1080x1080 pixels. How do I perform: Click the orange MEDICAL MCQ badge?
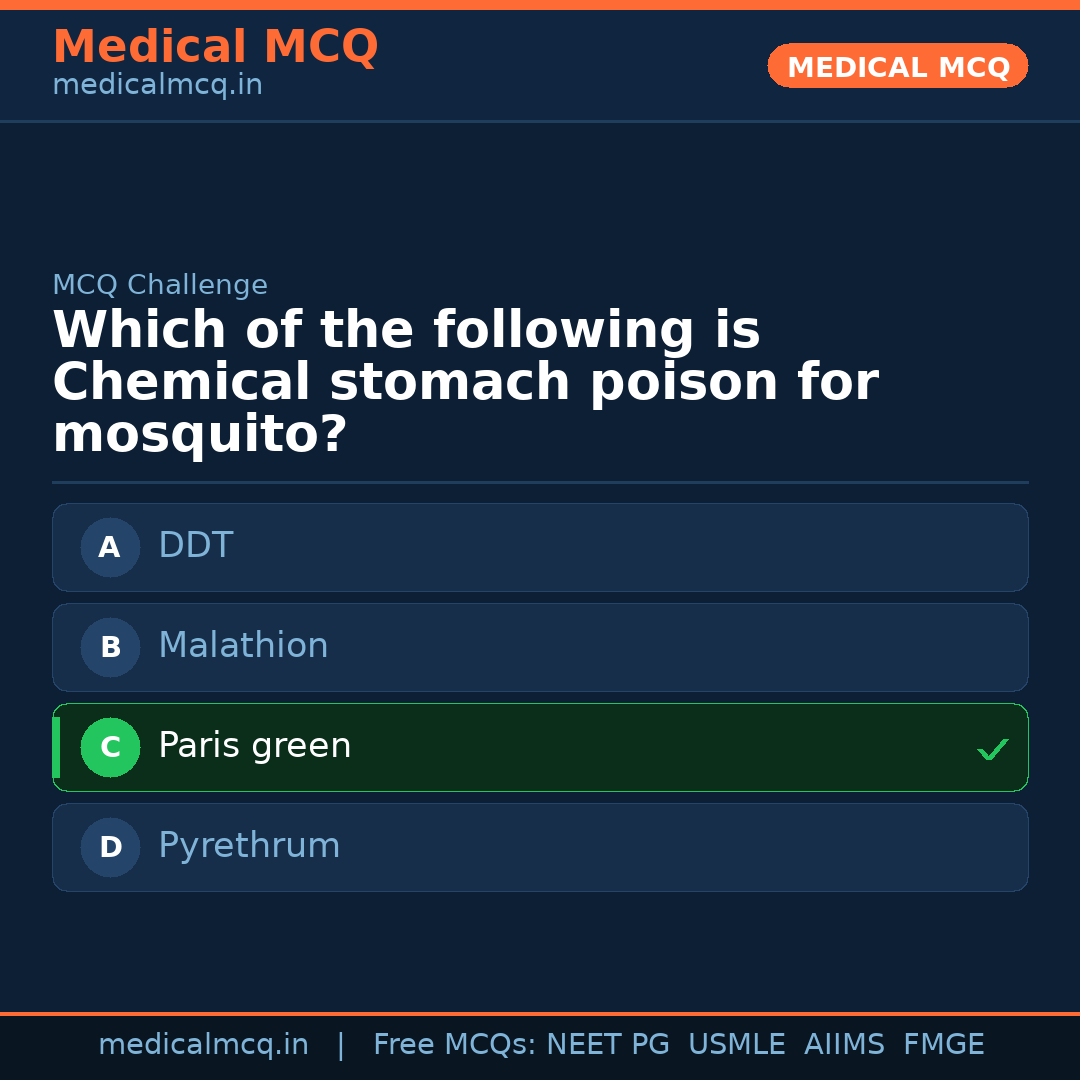pos(897,66)
